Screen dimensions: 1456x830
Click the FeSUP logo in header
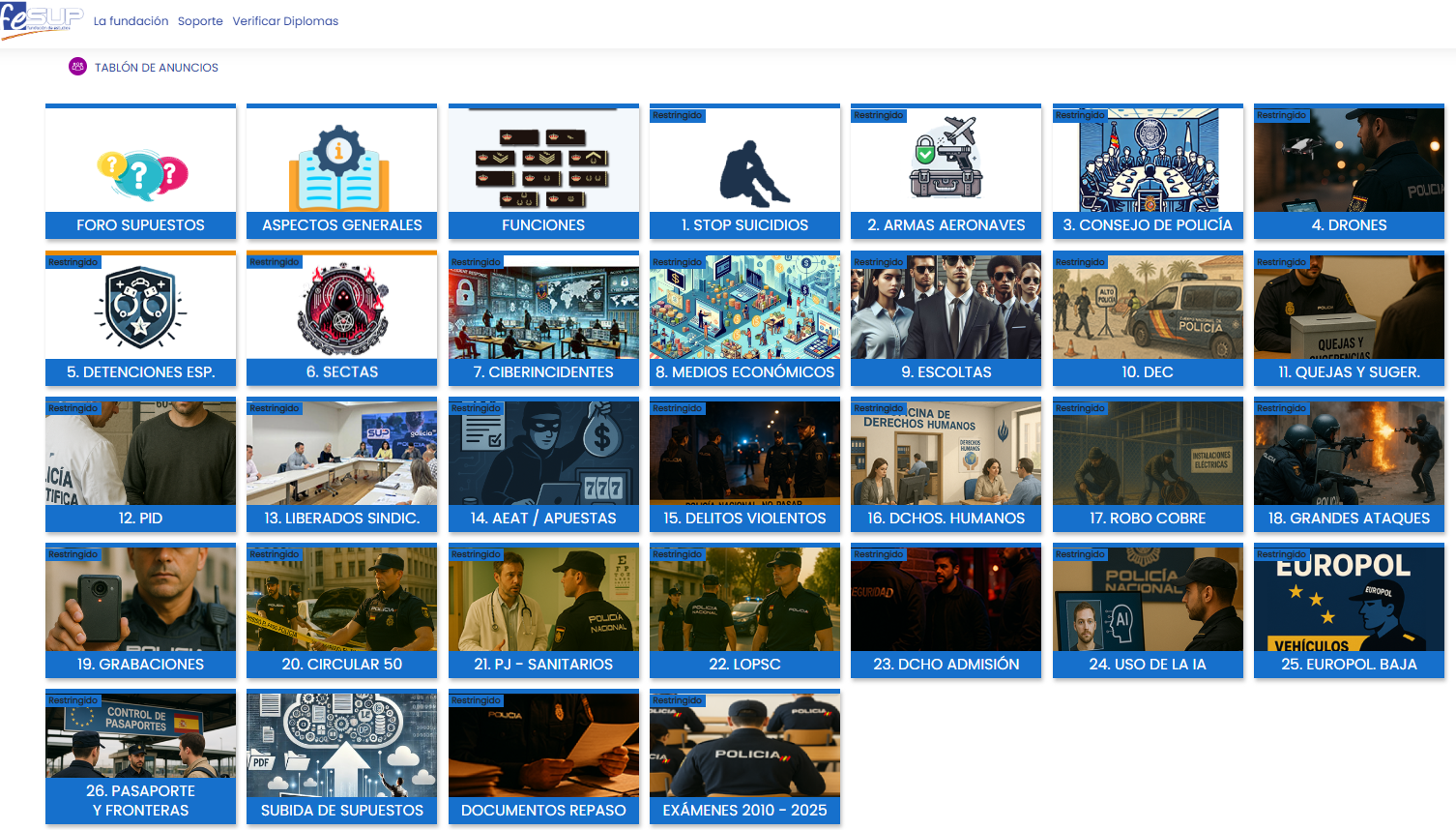coord(42,20)
